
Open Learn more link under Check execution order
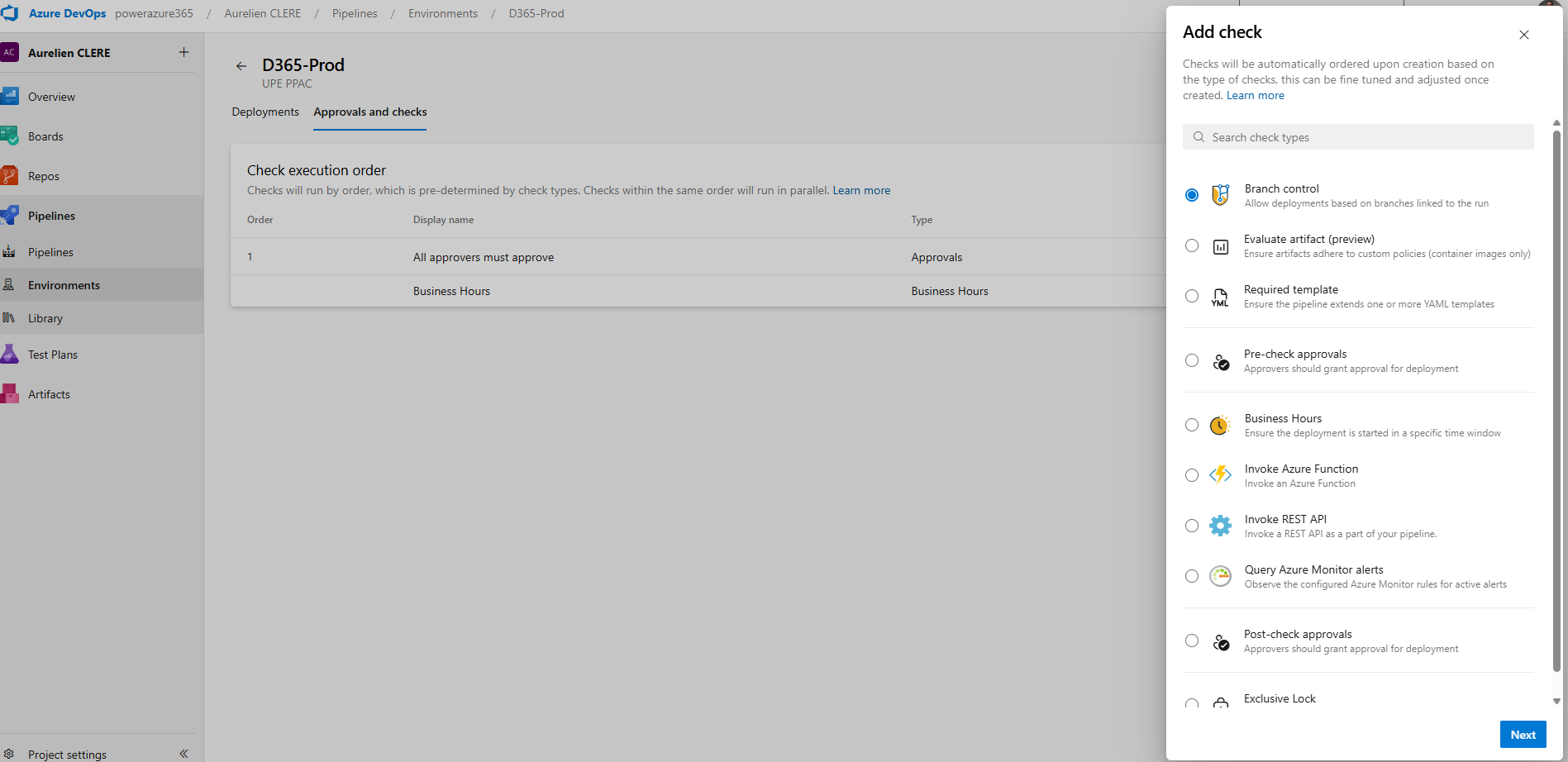(x=861, y=190)
